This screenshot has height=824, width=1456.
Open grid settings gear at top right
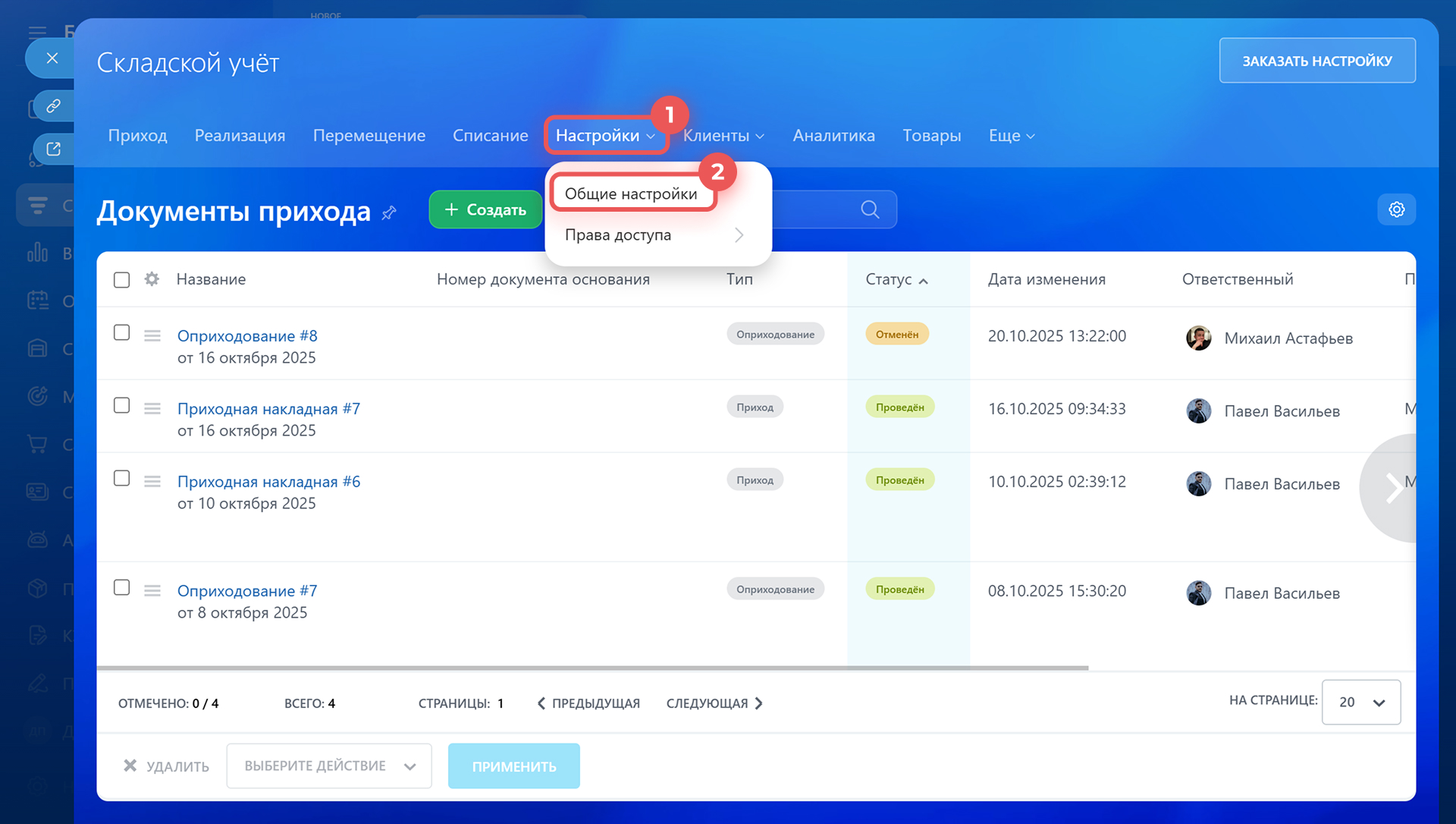[1396, 209]
